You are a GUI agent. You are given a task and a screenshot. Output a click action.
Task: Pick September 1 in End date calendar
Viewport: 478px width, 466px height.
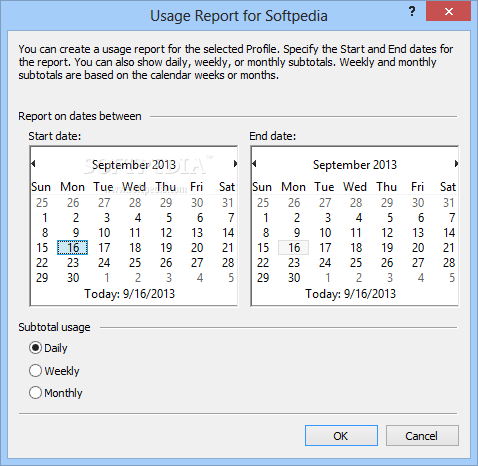[x=266, y=218]
